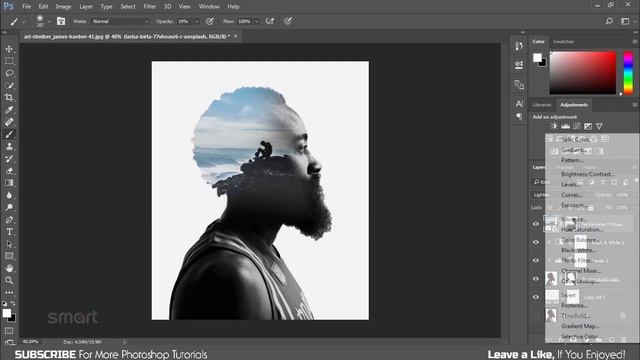
Task: Hide the Levels 1 layer
Action: 536,260
